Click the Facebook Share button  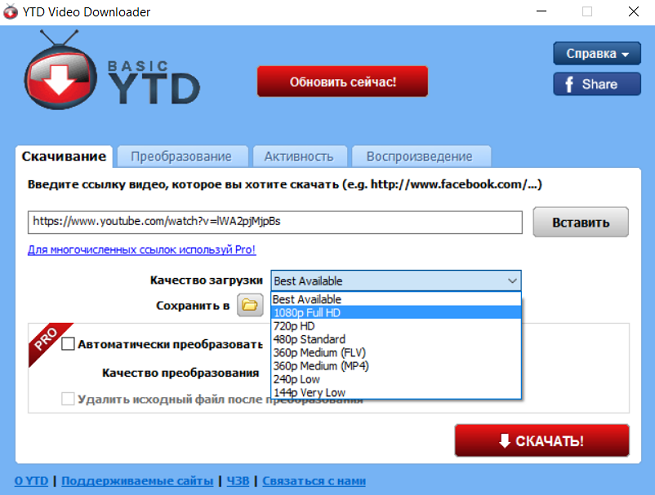pyautogui.click(x=597, y=84)
